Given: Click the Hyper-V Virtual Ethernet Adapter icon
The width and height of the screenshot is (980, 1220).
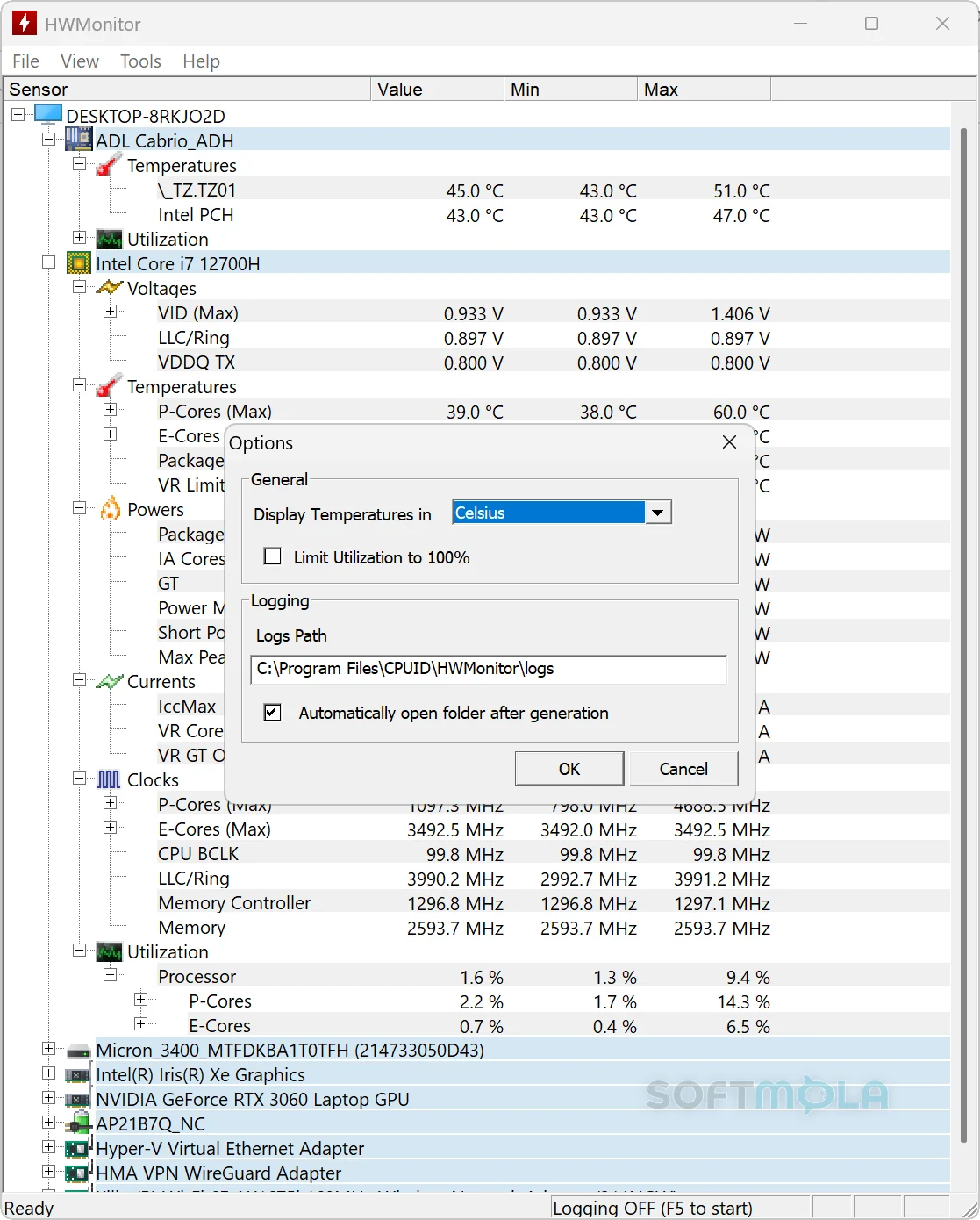Looking at the screenshot, I should pos(79,1148).
